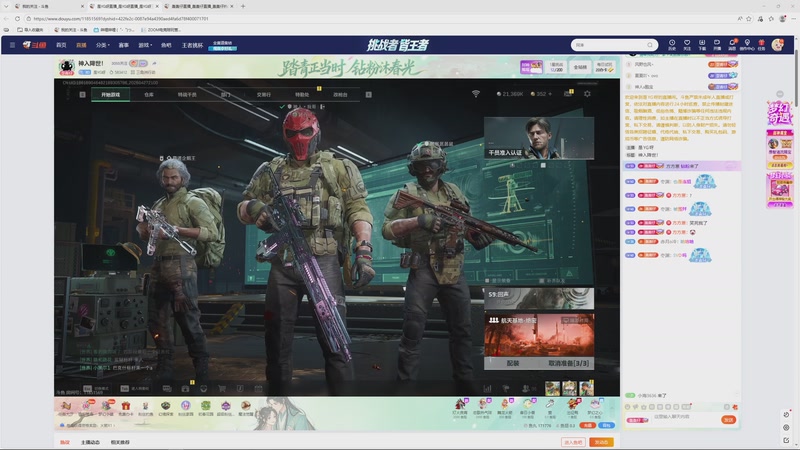The image size is (800, 450).
Task: Open the 开播 start-streaming icon
Action: point(717,45)
